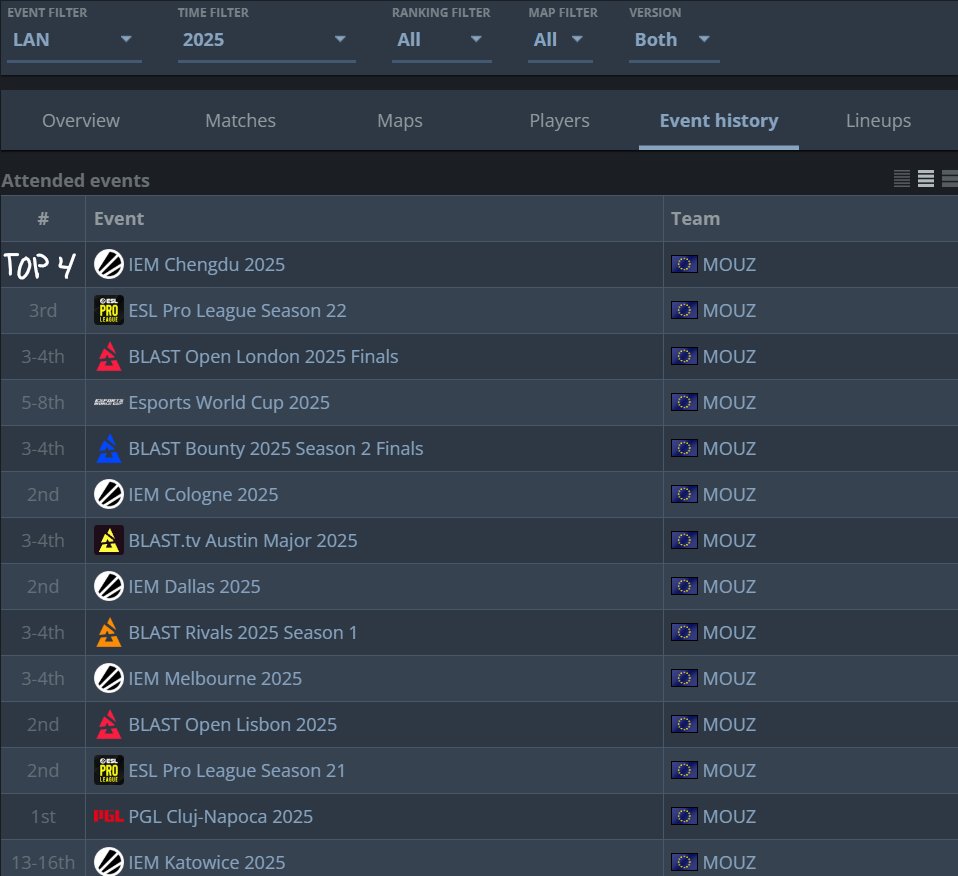This screenshot has height=876, width=958.
Task: Switch to the Overview tab
Action: [81, 120]
